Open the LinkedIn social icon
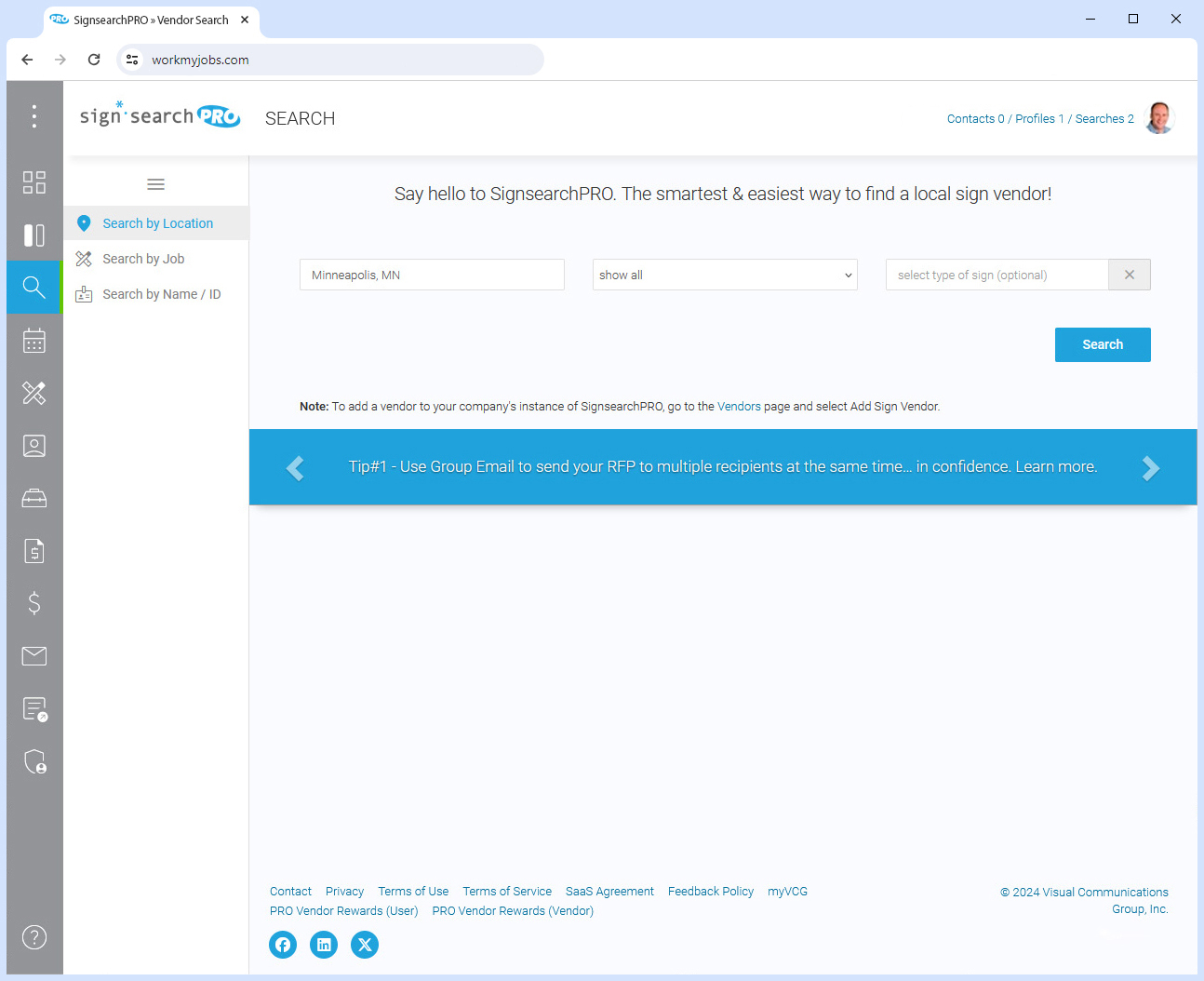 click(x=324, y=945)
